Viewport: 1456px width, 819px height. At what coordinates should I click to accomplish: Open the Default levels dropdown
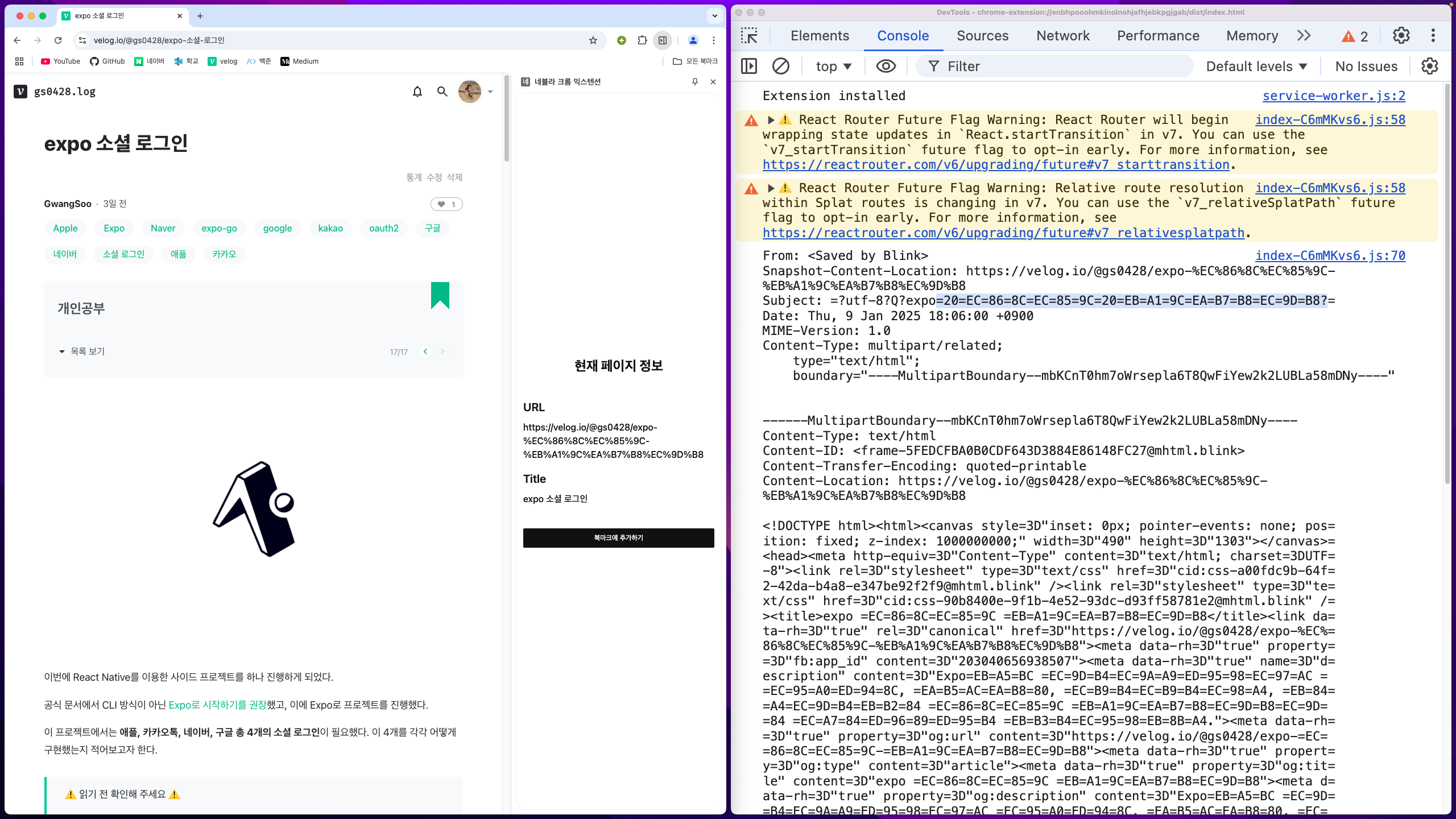click(x=1256, y=67)
